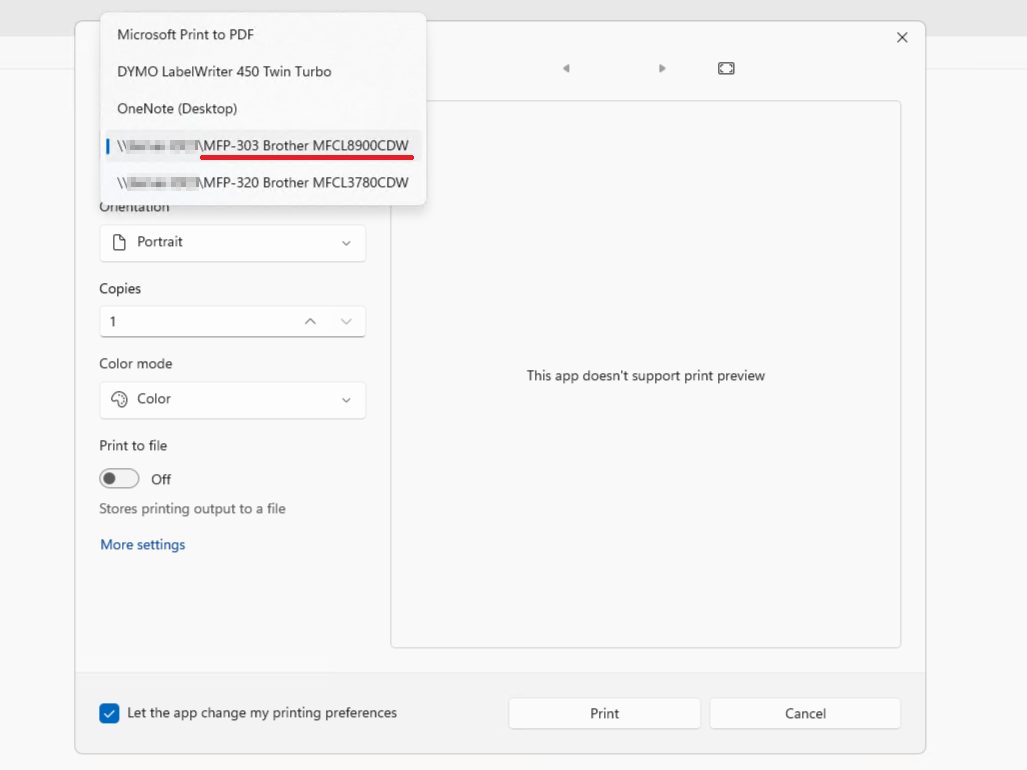Decrease copies with the down arrow
1027x770 pixels.
(346, 321)
